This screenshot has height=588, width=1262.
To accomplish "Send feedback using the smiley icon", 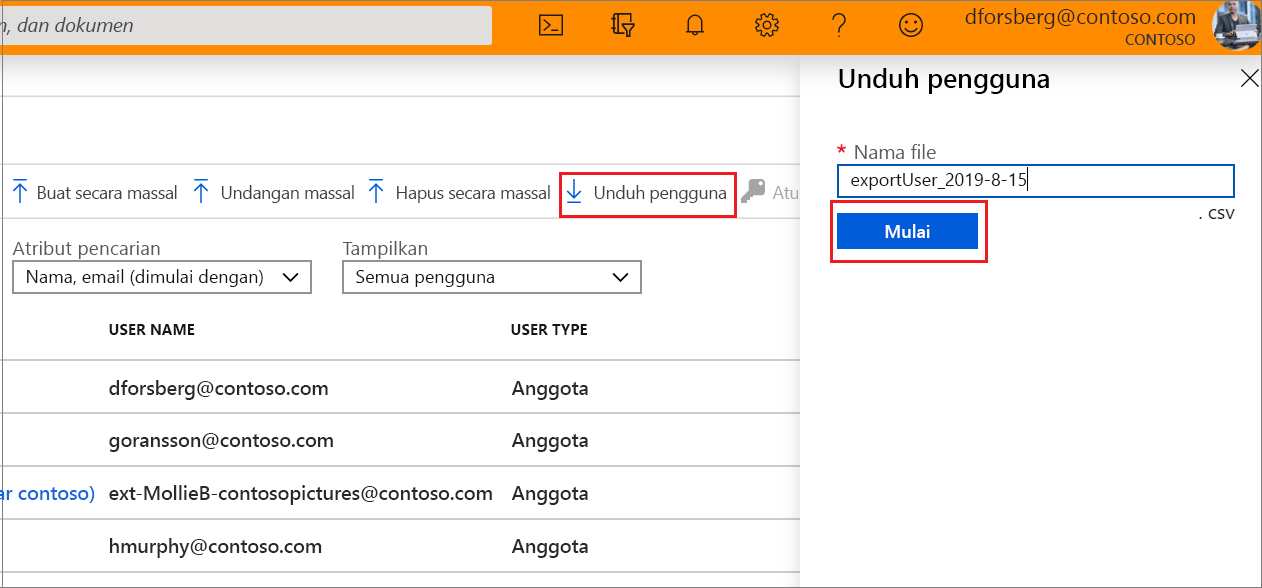I will pyautogui.click(x=911, y=25).
